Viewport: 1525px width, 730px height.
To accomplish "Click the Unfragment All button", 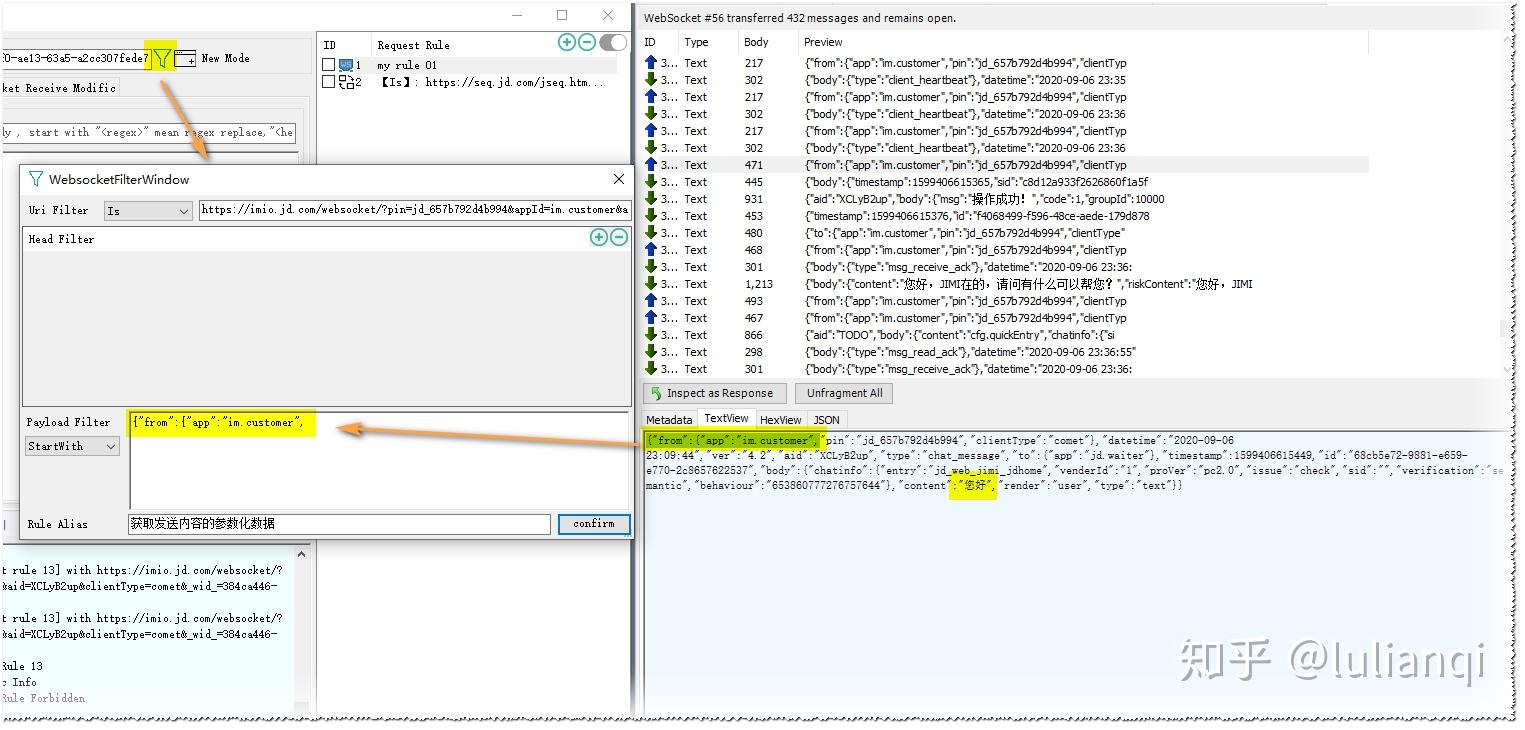I will [845, 393].
